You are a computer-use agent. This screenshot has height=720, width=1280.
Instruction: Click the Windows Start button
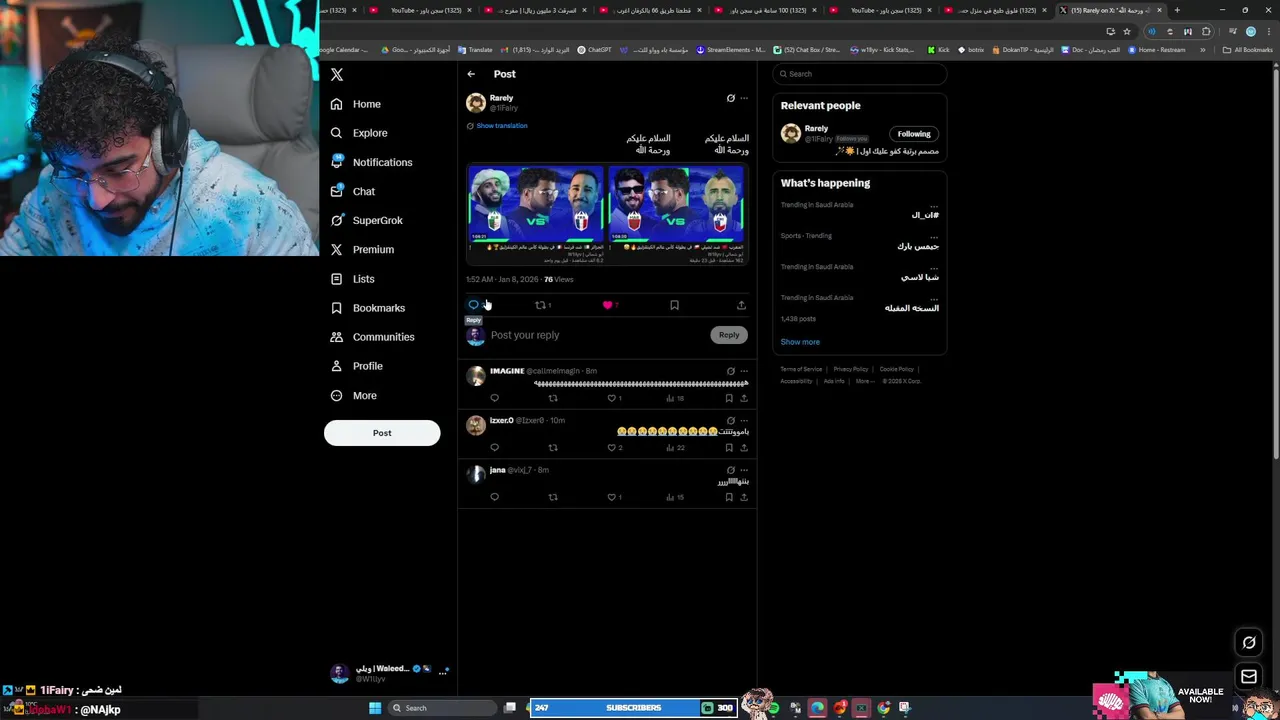(x=375, y=708)
